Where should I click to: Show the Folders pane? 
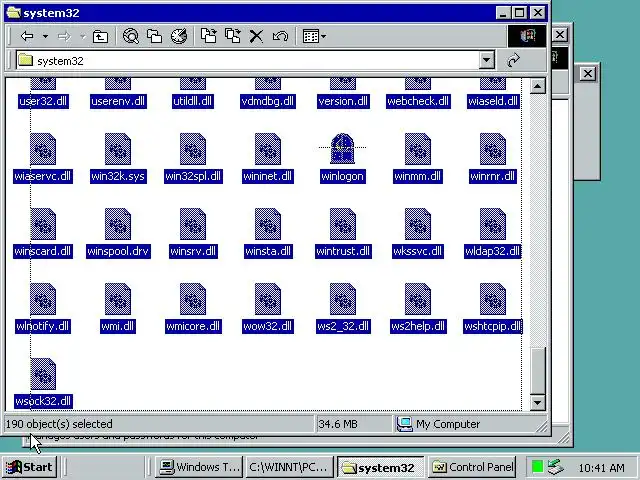pyautogui.click(x=155, y=36)
